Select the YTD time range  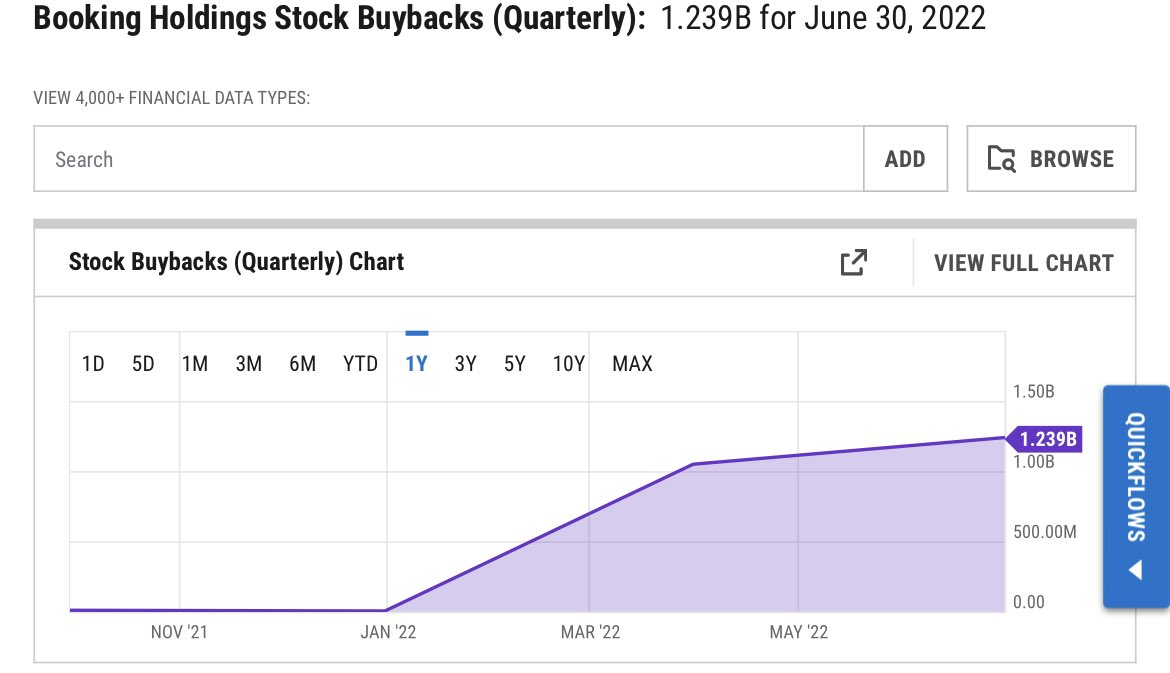point(360,364)
